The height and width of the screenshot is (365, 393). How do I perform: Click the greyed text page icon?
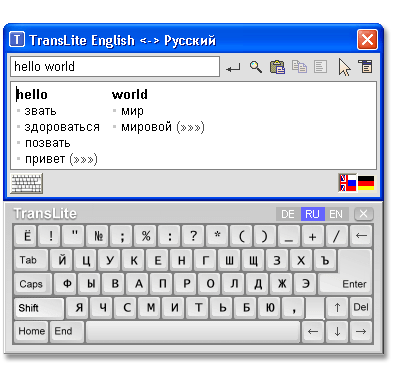click(320, 67)
